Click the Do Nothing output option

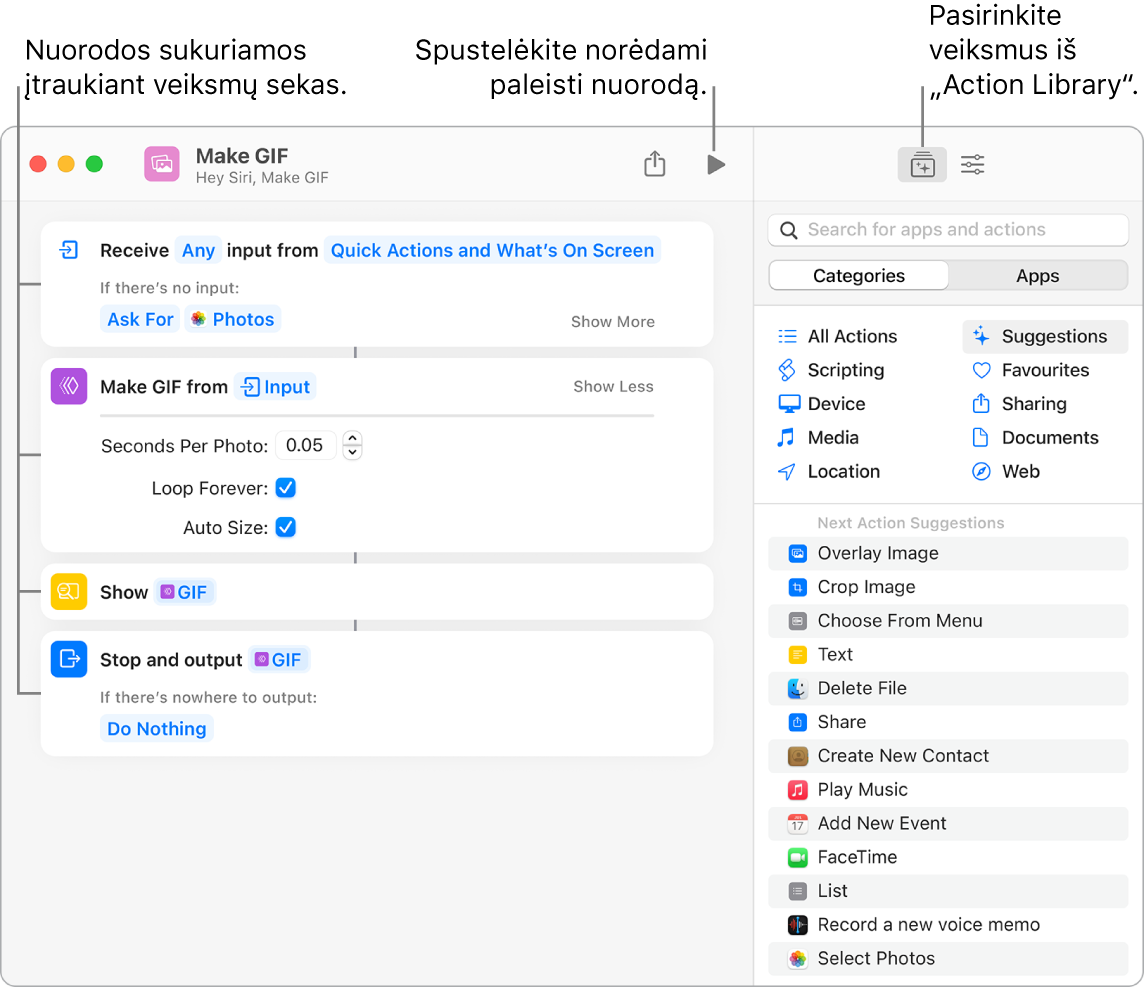[x=157, y=729]
